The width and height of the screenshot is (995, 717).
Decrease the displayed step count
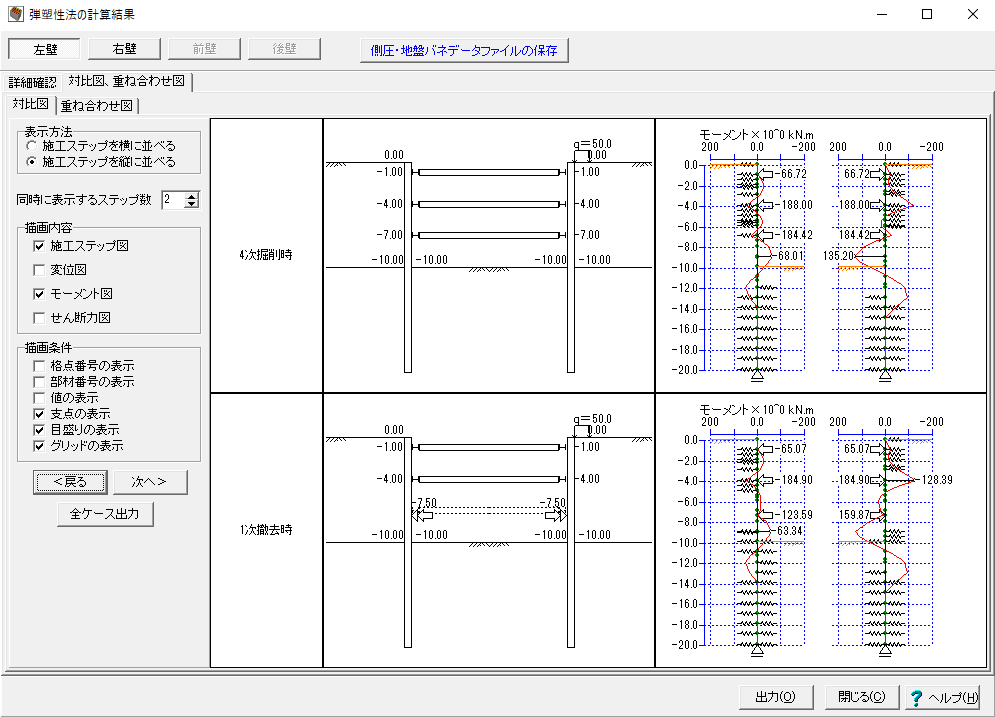(x=192, y=204)
